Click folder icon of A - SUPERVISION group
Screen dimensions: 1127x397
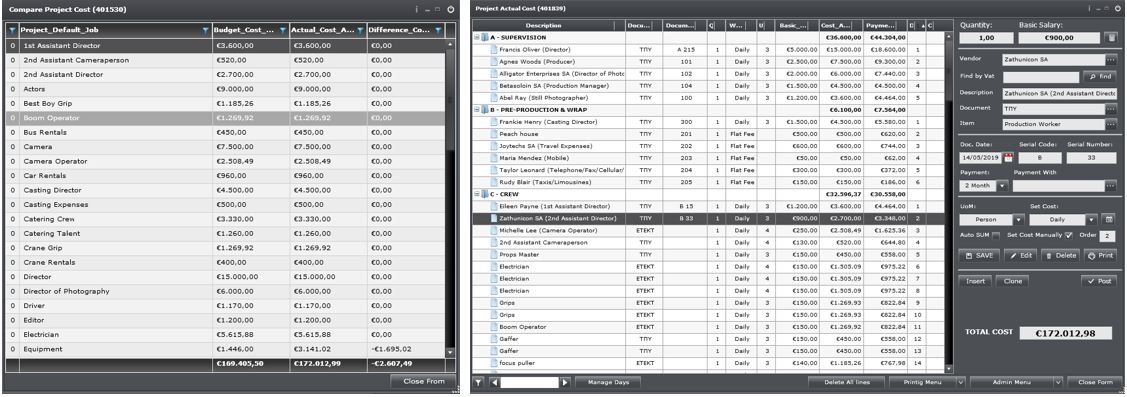point(485,37)
